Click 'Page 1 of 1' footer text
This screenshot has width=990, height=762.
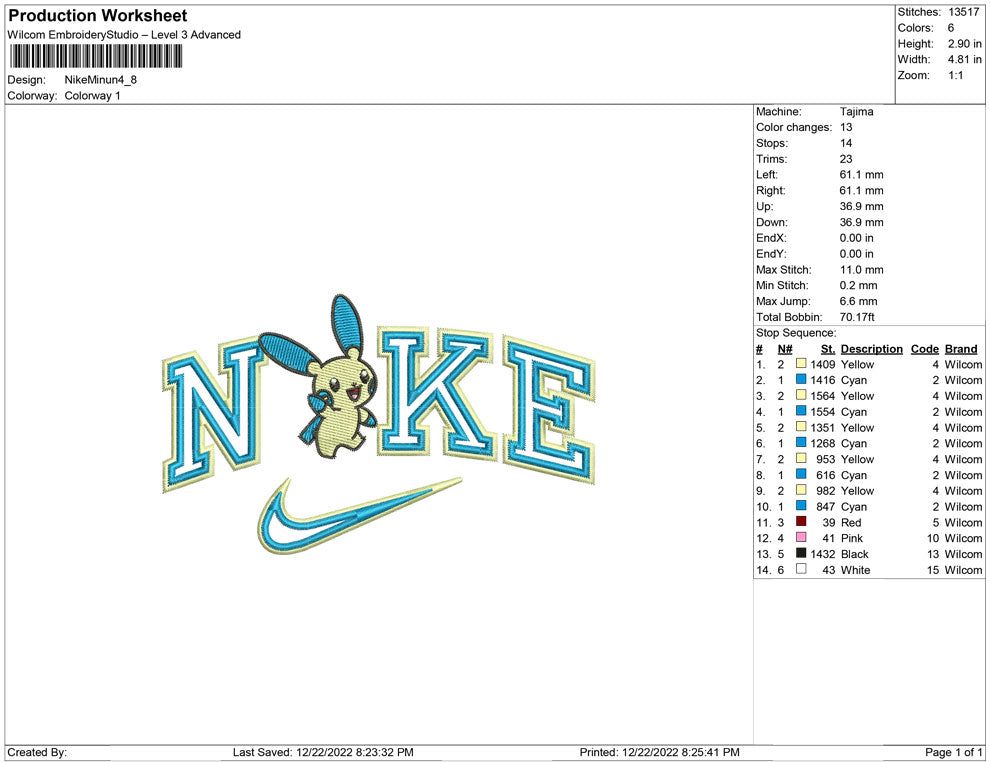point(953,752)
